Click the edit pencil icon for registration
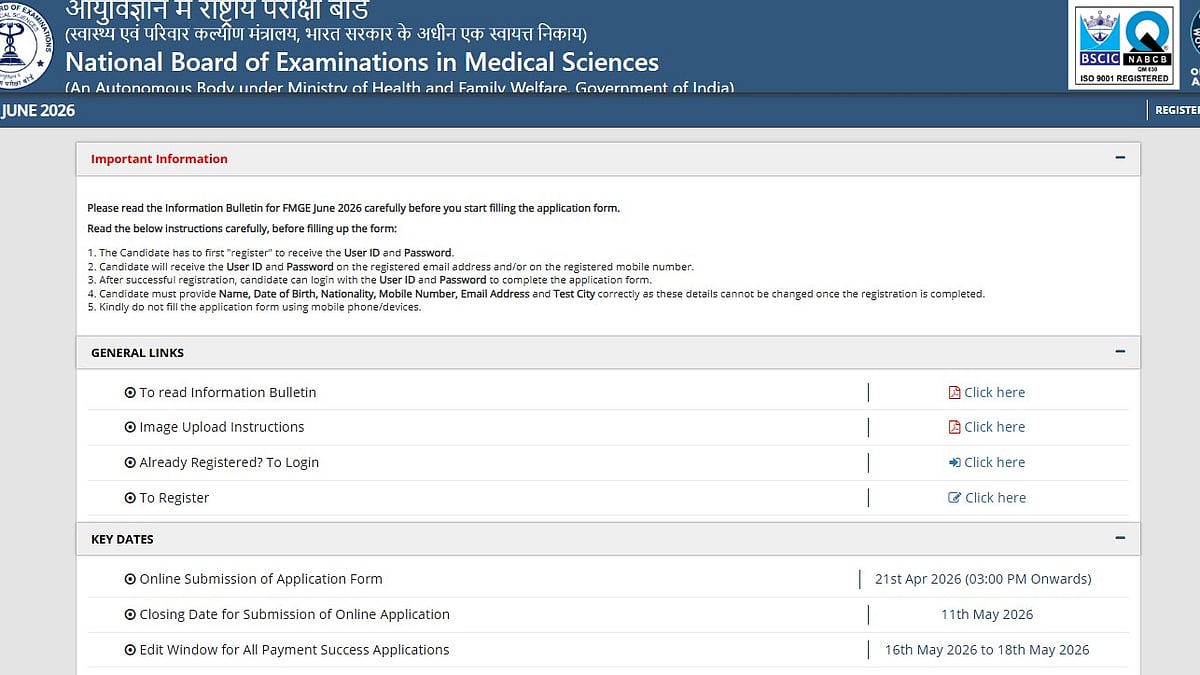The image size is (1200, 675). [954, 498]
